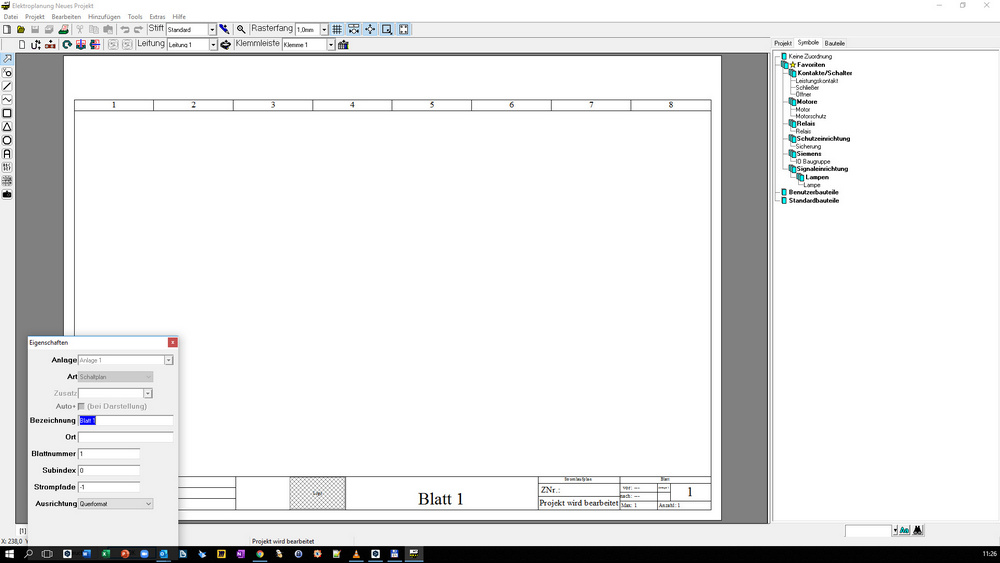
Task: Open the Stift dropdown list
Action: pyautogui.click(x=212, y=30)
